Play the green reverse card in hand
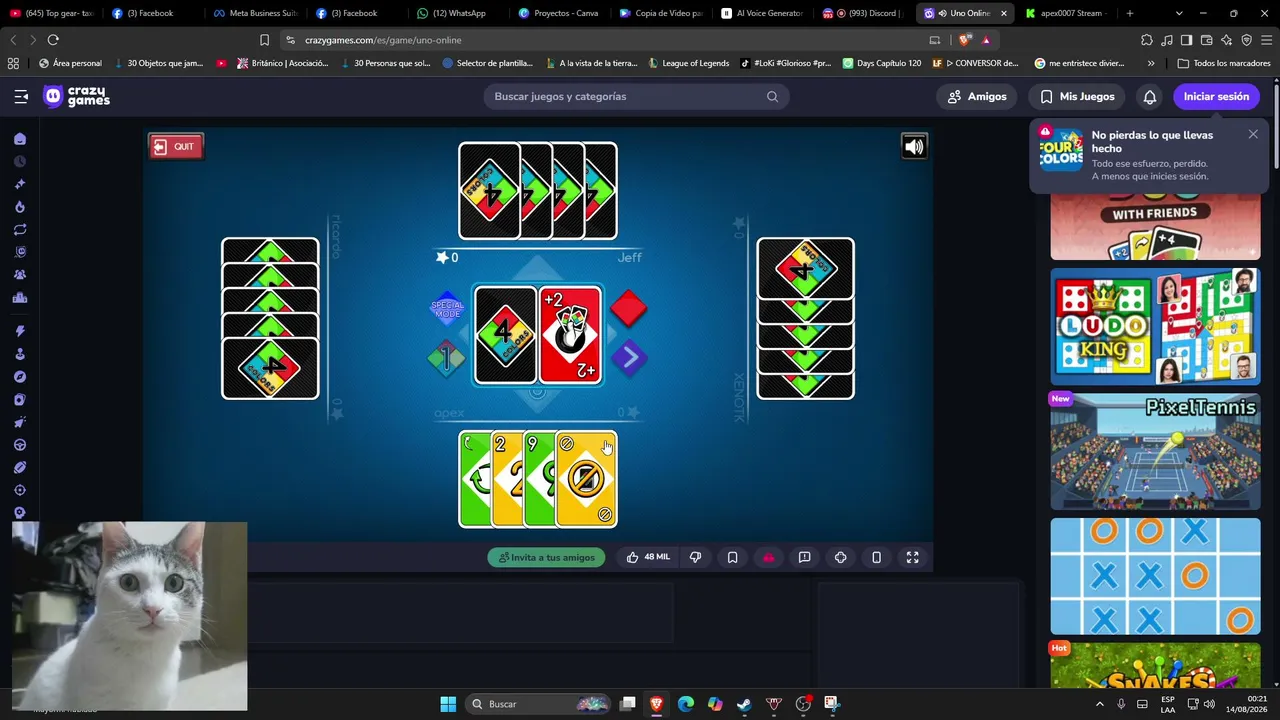This screenshot has width=1280, height=720. tap(475, 479)
